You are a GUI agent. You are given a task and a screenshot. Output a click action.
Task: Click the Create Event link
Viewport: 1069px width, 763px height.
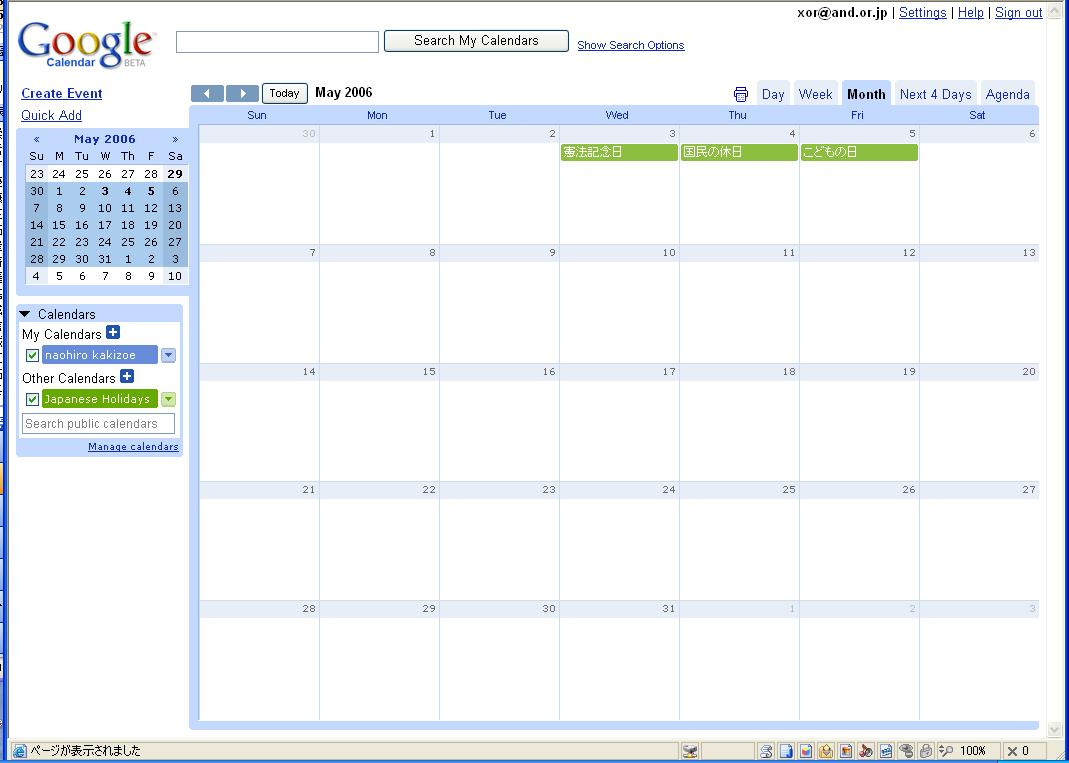[x=61, y=93]
